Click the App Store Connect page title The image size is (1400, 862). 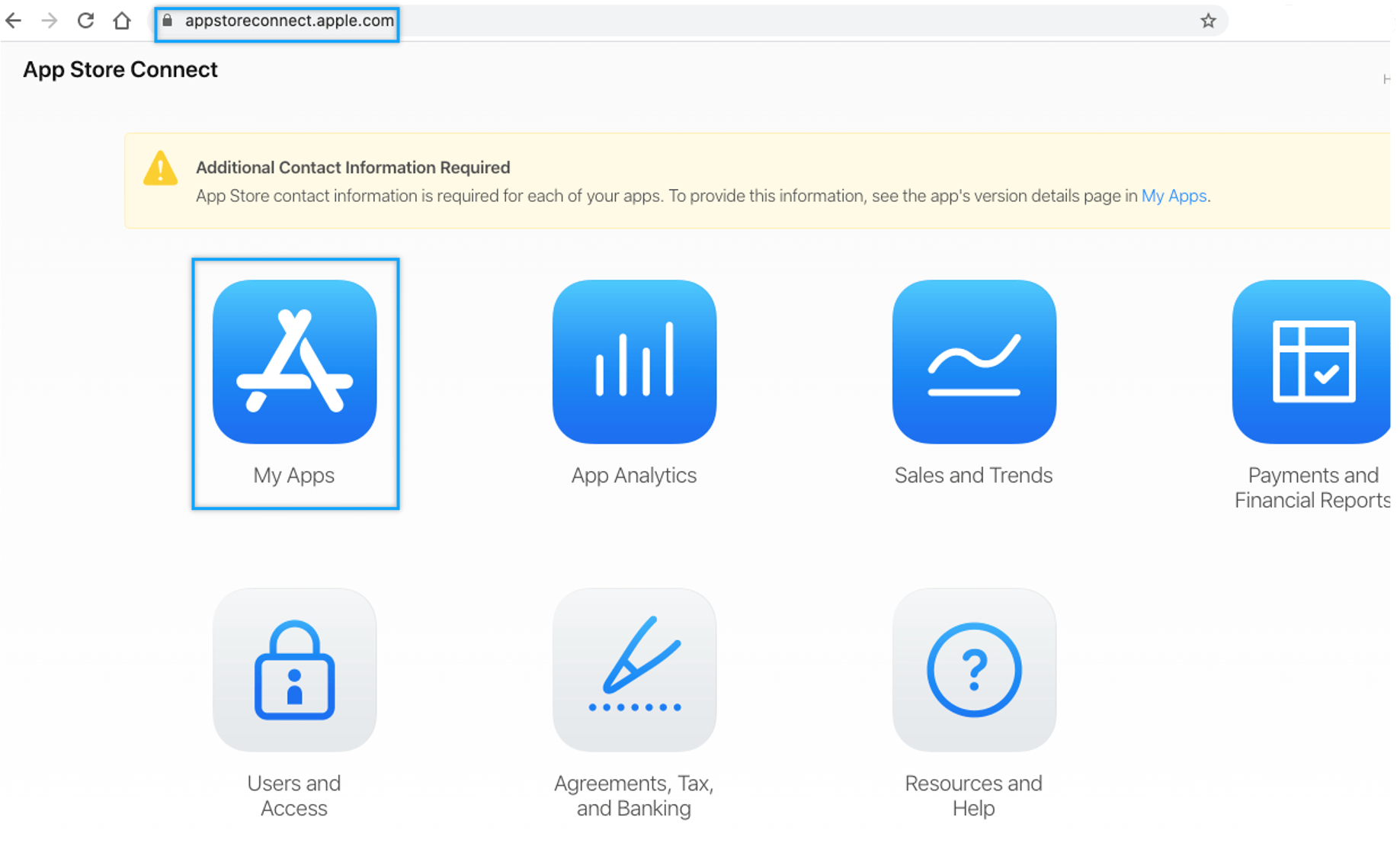(120, 69)
